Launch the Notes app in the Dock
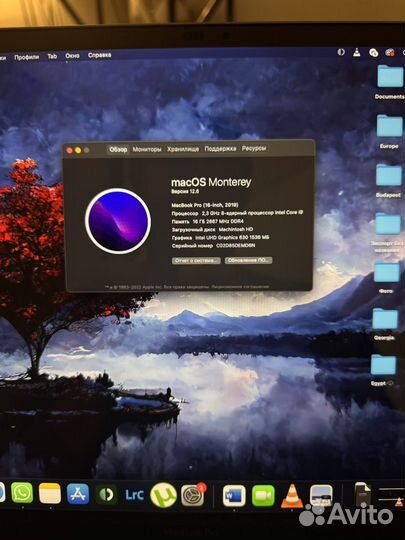The width and height of the screenshot is (405, 540). tap(50, 494)
